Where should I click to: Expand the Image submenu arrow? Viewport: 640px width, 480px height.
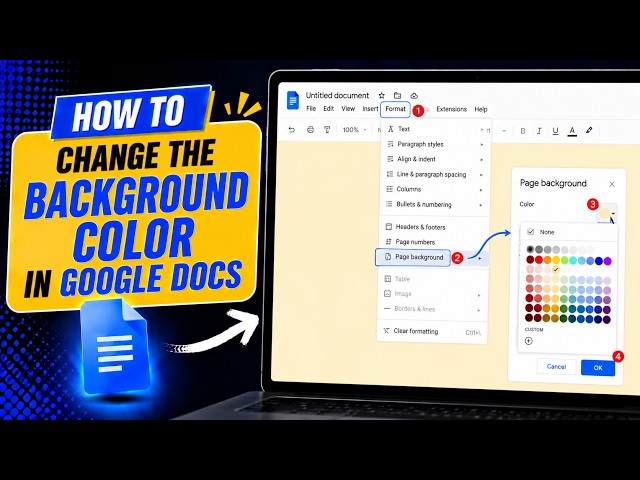click(479, 295)
